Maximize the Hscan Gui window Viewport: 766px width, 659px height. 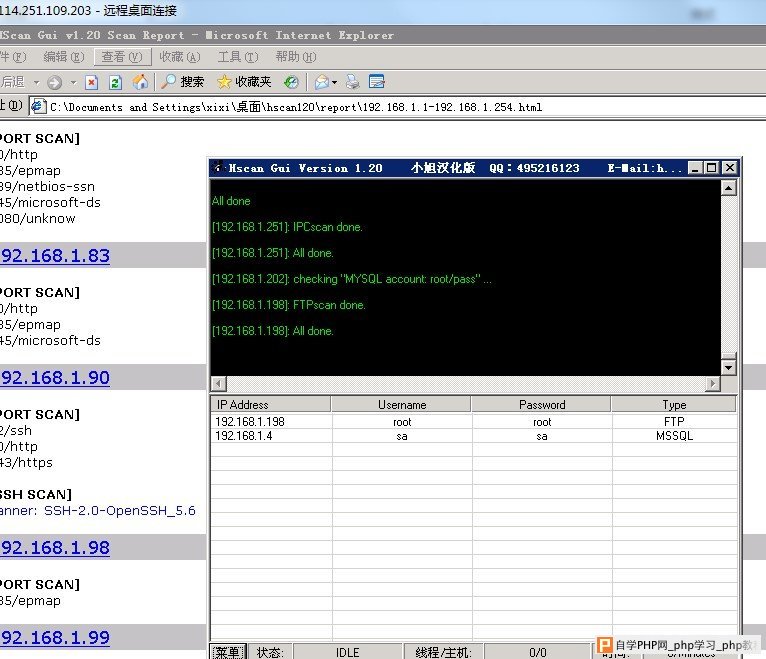(712, 168)
